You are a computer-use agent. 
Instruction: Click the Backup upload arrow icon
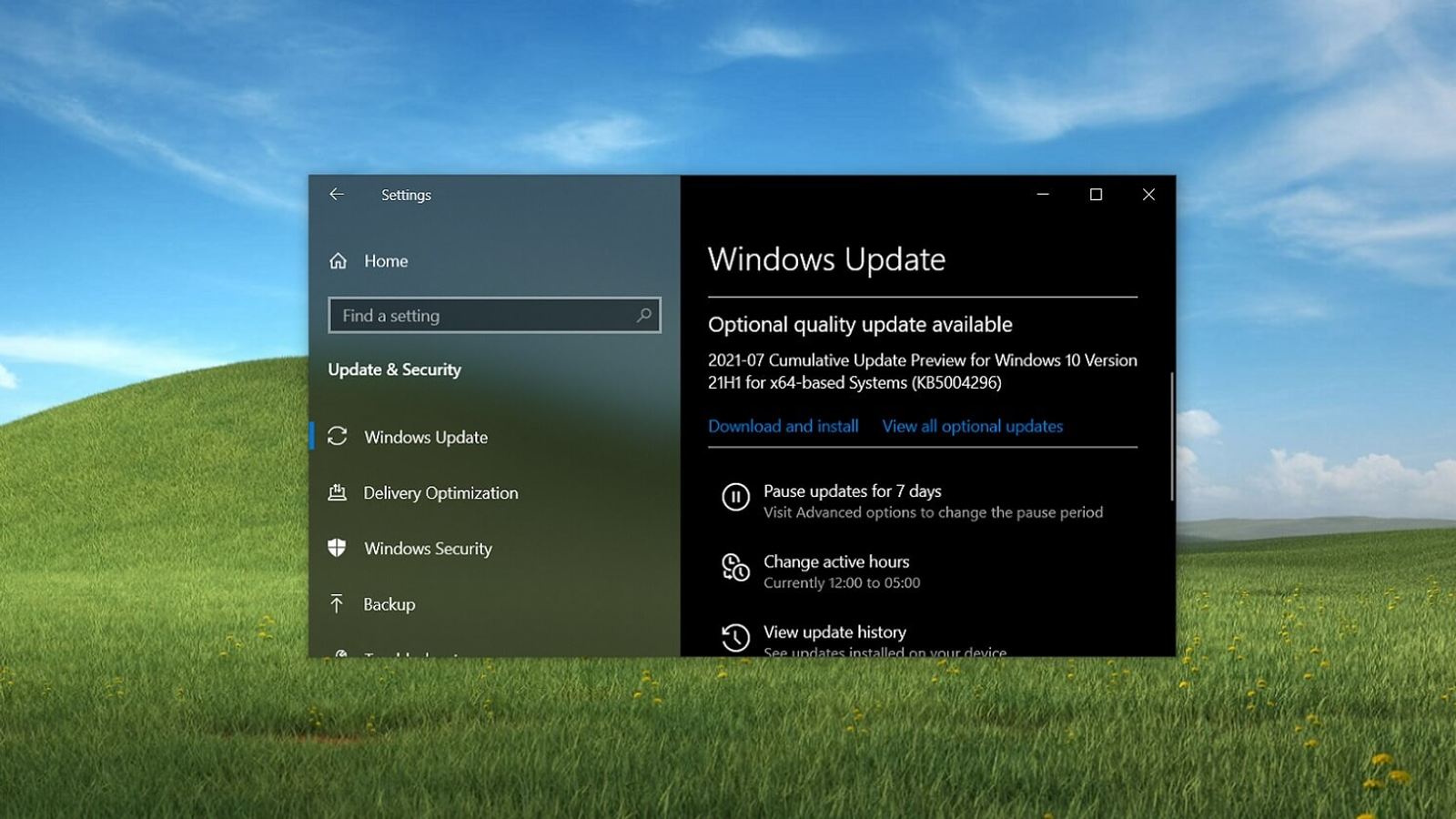pos(337,603)
